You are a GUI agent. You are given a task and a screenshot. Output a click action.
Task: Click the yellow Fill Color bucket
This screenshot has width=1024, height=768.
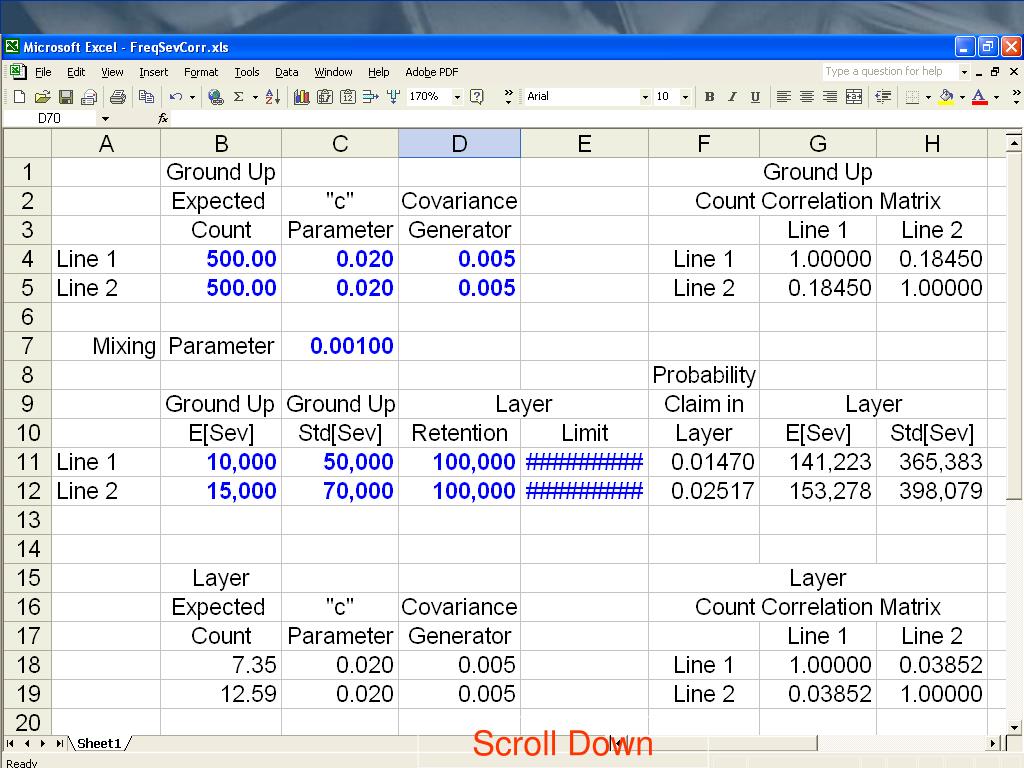(946, 97)
